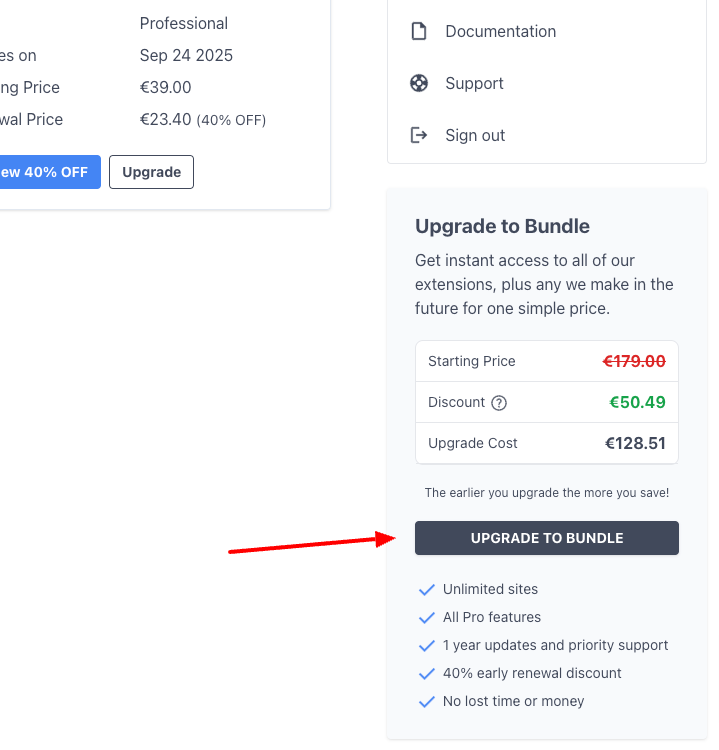The width and height of the screenshot is (719, 750).
Task: Click the Sign out arrow icon
Action: [x=419, y=135]
